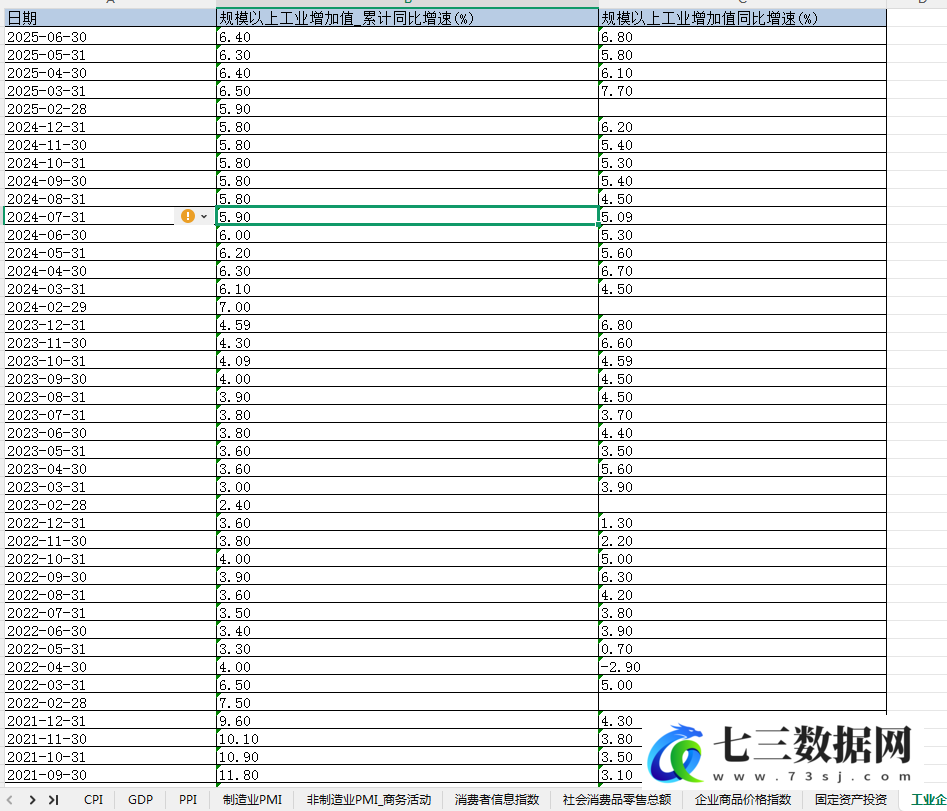Select the empty monthly growth cell in row 2024-02-29
The width and height of the screenshot is (947, 811).
743,307
